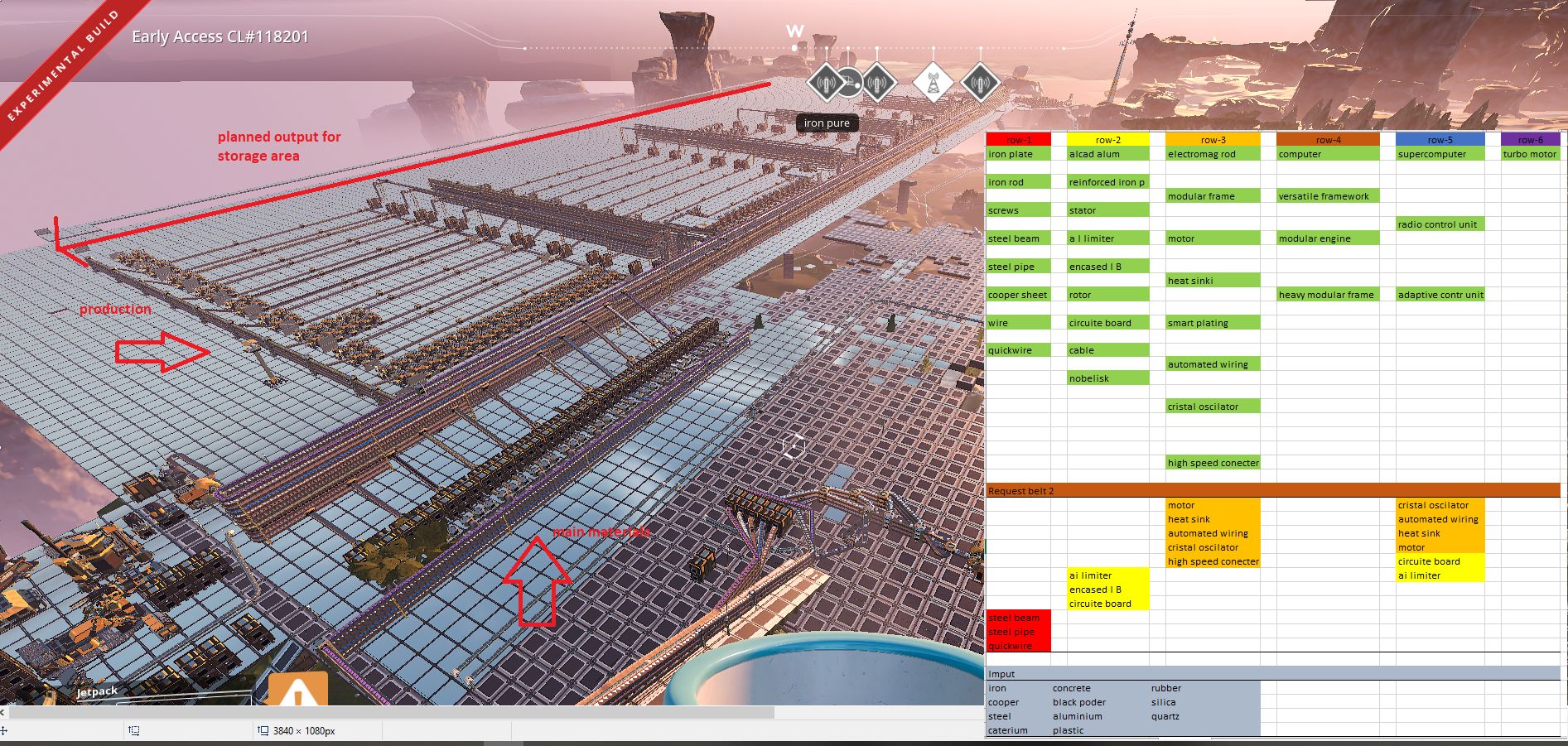Image resolution: width=1568 pixels, height=746 pixels.
Task: Select the "turbo motor" cell
Action: [1530, 154]
